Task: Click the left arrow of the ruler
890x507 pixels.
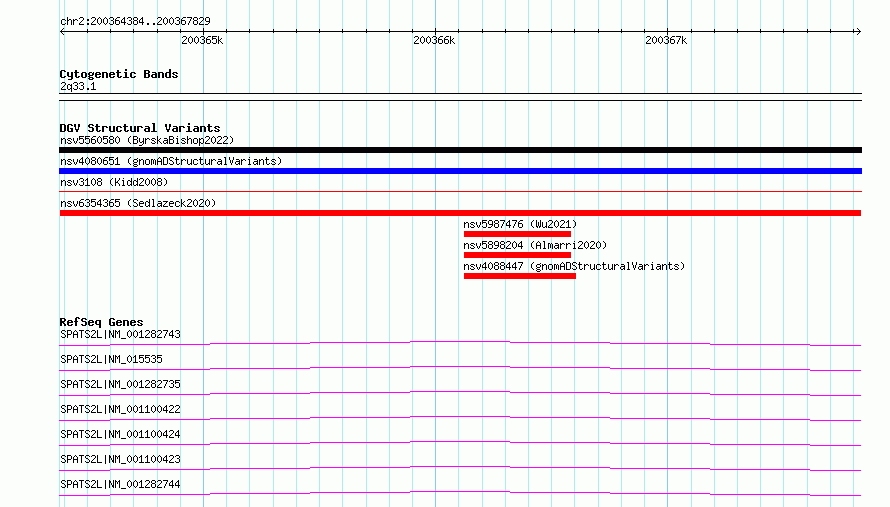Action: pyautogui.click(x=62, y=31)
